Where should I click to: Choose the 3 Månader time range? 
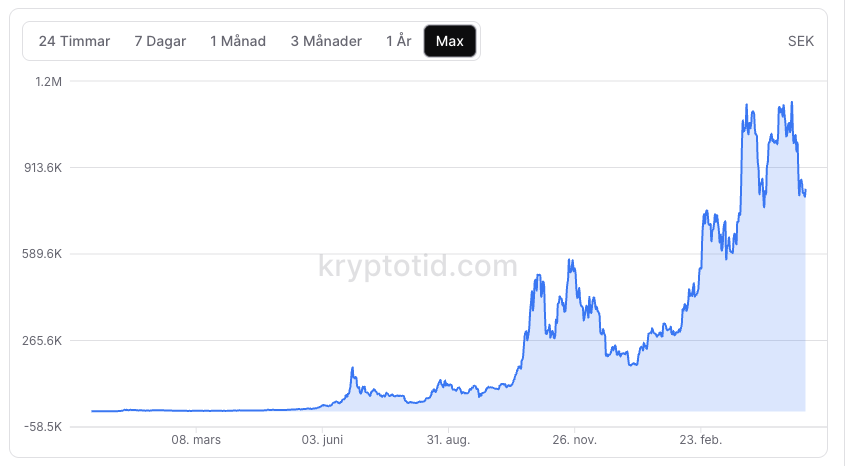(326, 41)
